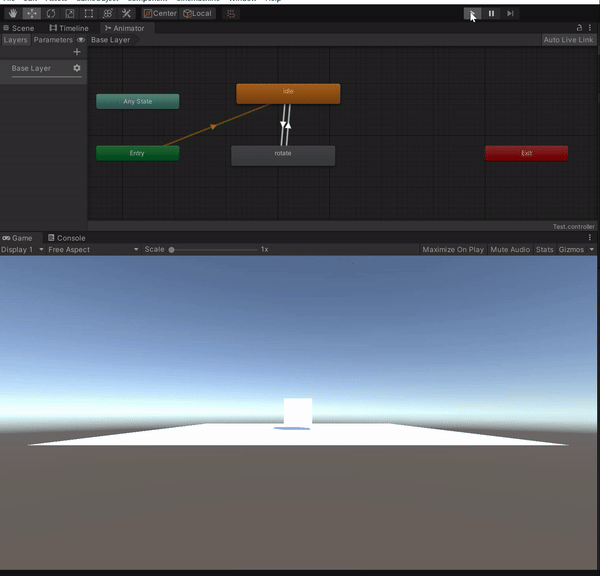The width and height of the screenshot is (600, 576).
Task: Toggle Local handle rotation
Action: point(197,14)
